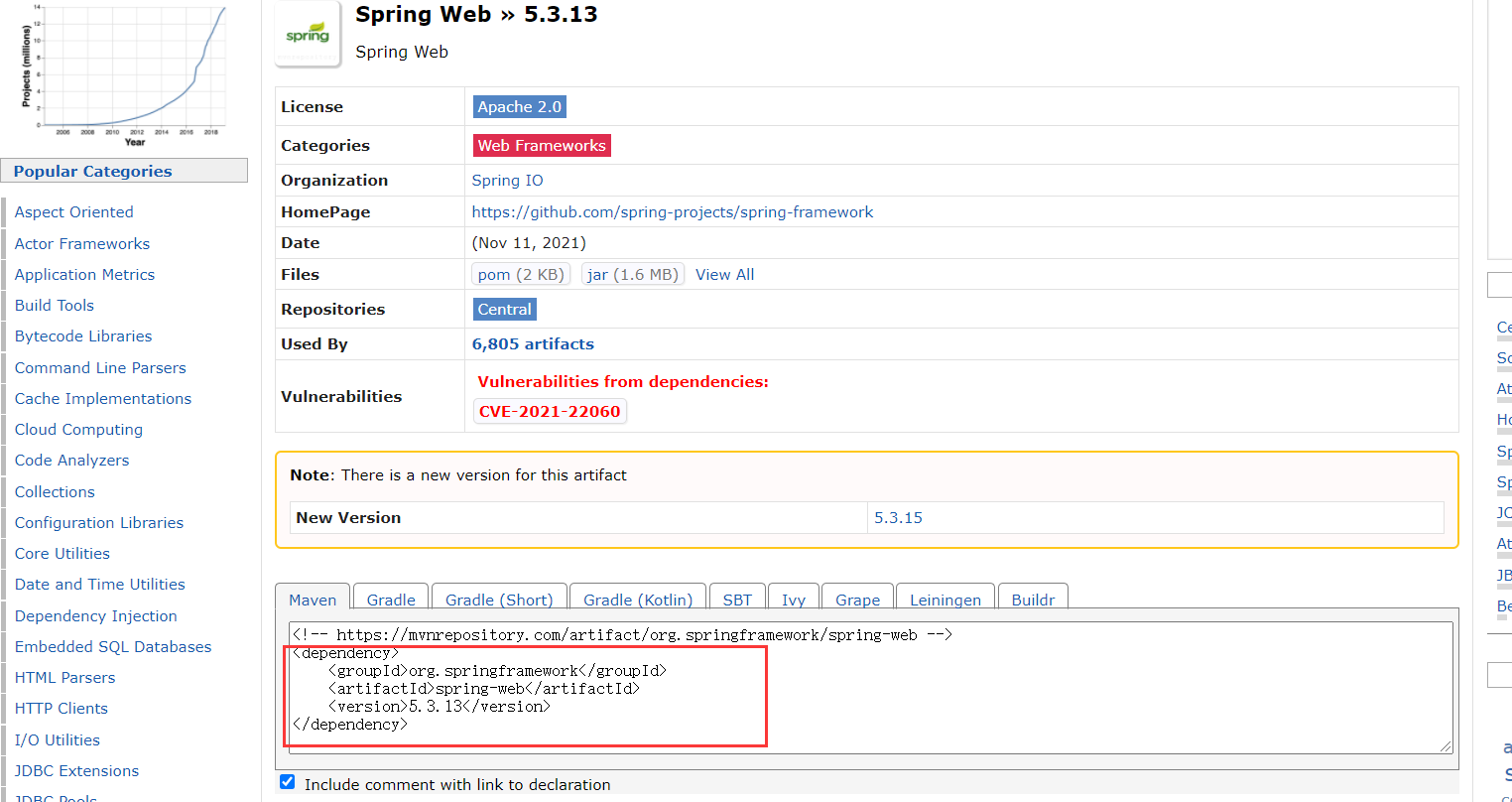Viewport: 1512px width, 802px height.
Task: Open the projects growth chart thumbnail
Action: click(x=124, y=75)
